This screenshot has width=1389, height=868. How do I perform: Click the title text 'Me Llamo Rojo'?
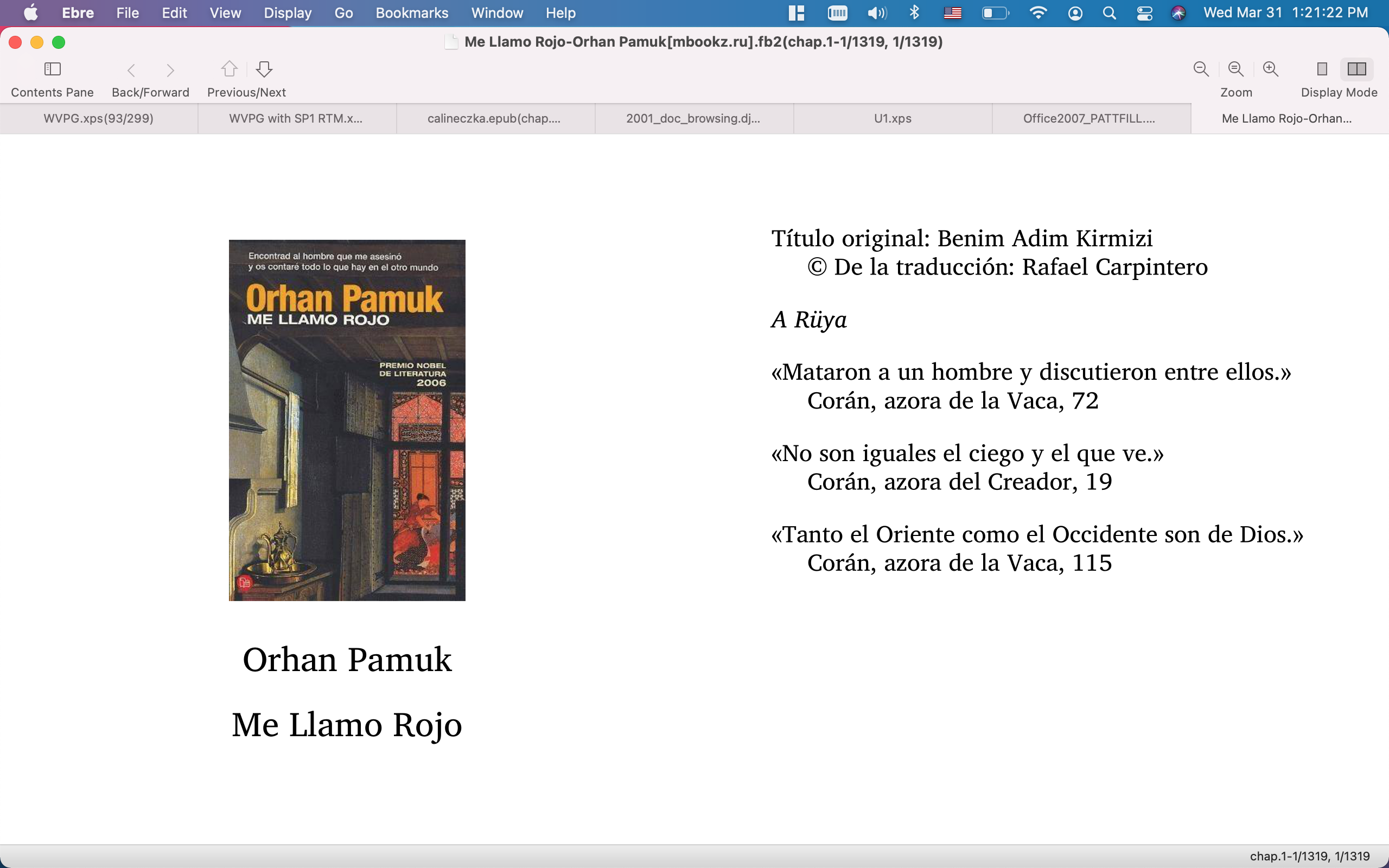click(x=347, y=725)
